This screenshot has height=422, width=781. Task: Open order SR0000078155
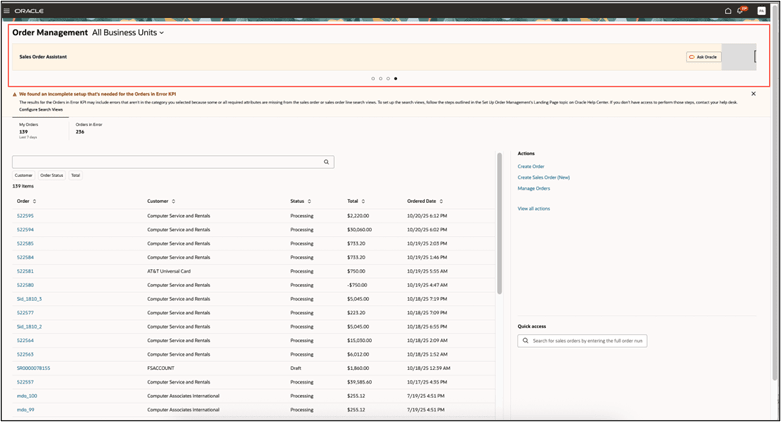pyautogui.click(x=33, y=368)
